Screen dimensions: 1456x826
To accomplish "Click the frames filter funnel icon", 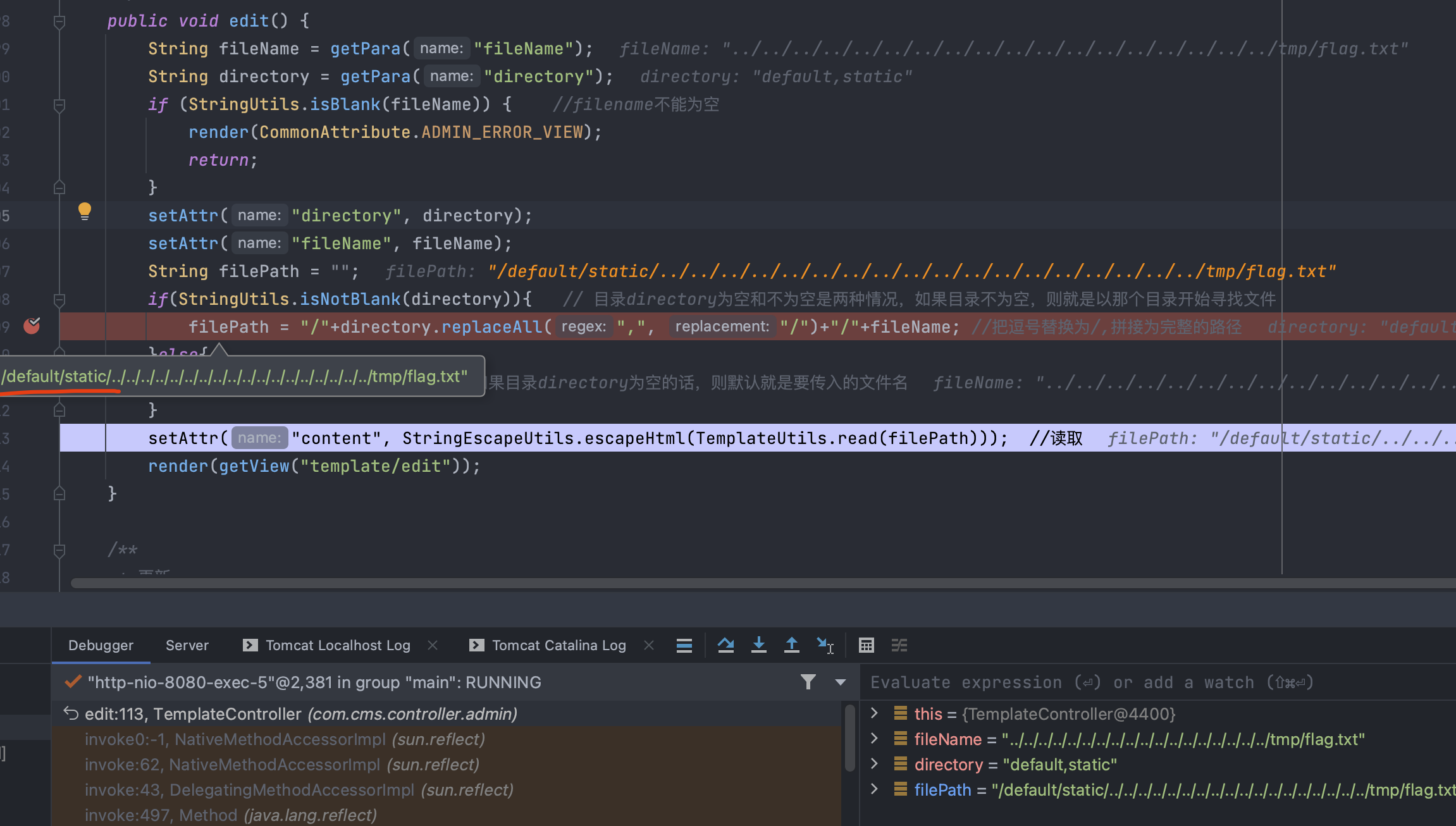I will [808, 682].
